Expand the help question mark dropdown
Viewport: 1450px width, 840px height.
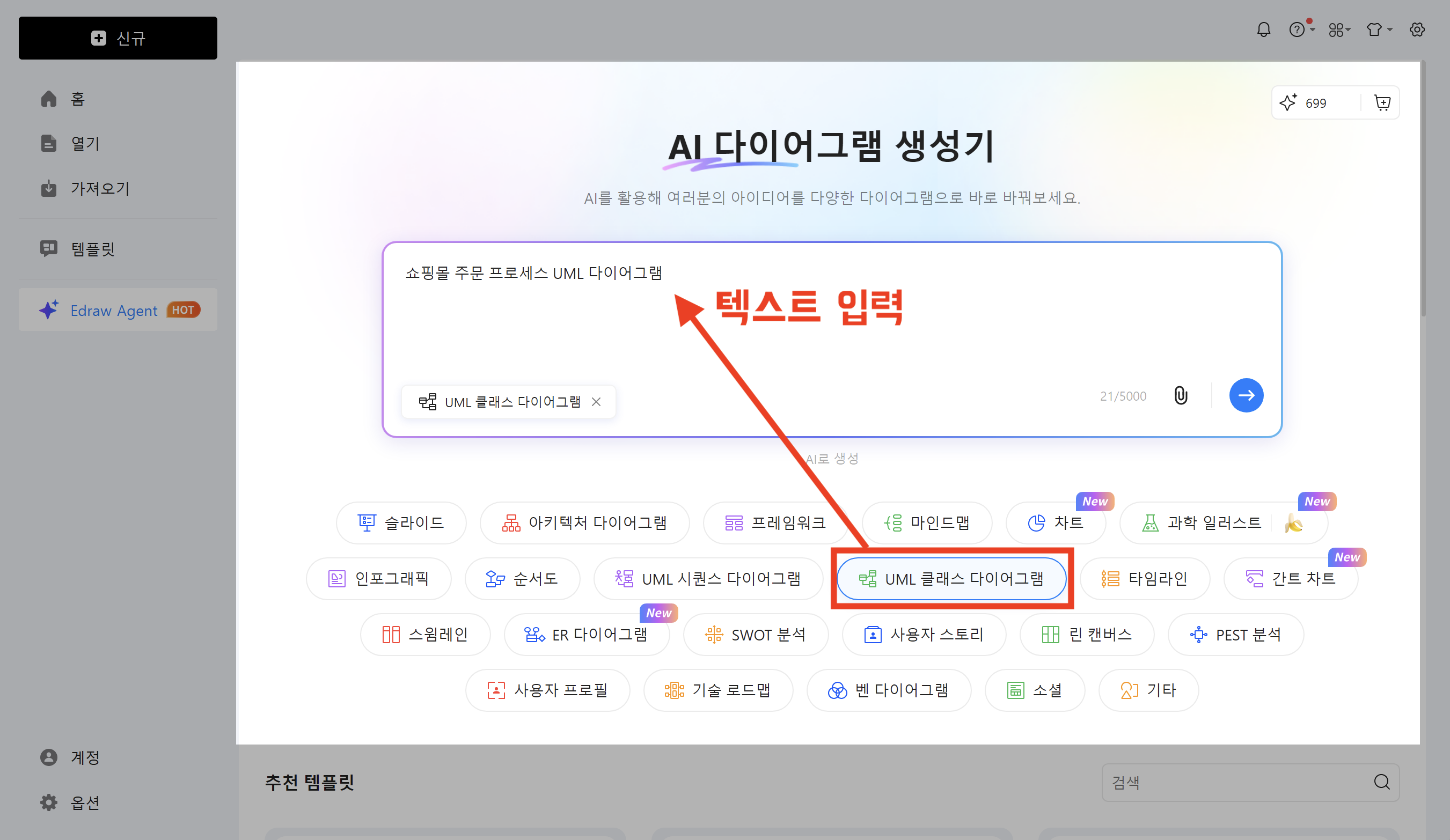[1301, 30]
